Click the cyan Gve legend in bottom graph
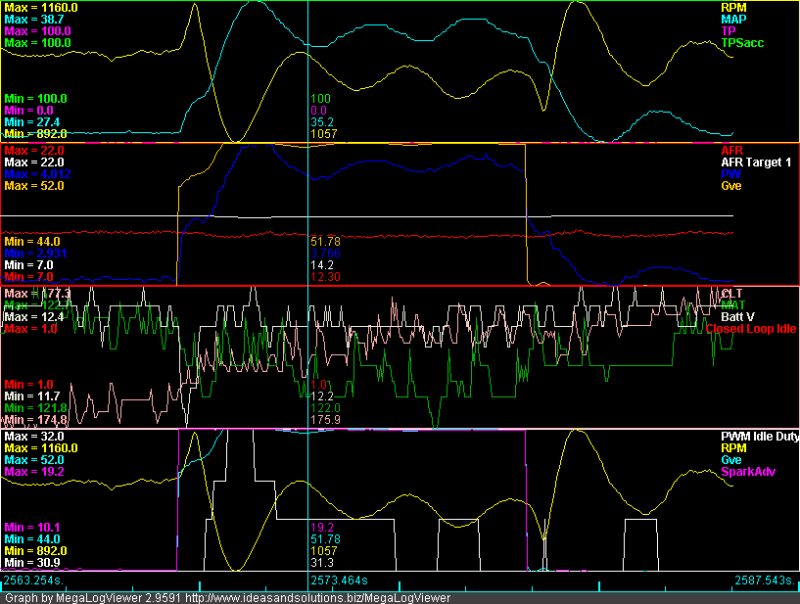The width and height of the screenshot is (800, 604). point(731,460)
